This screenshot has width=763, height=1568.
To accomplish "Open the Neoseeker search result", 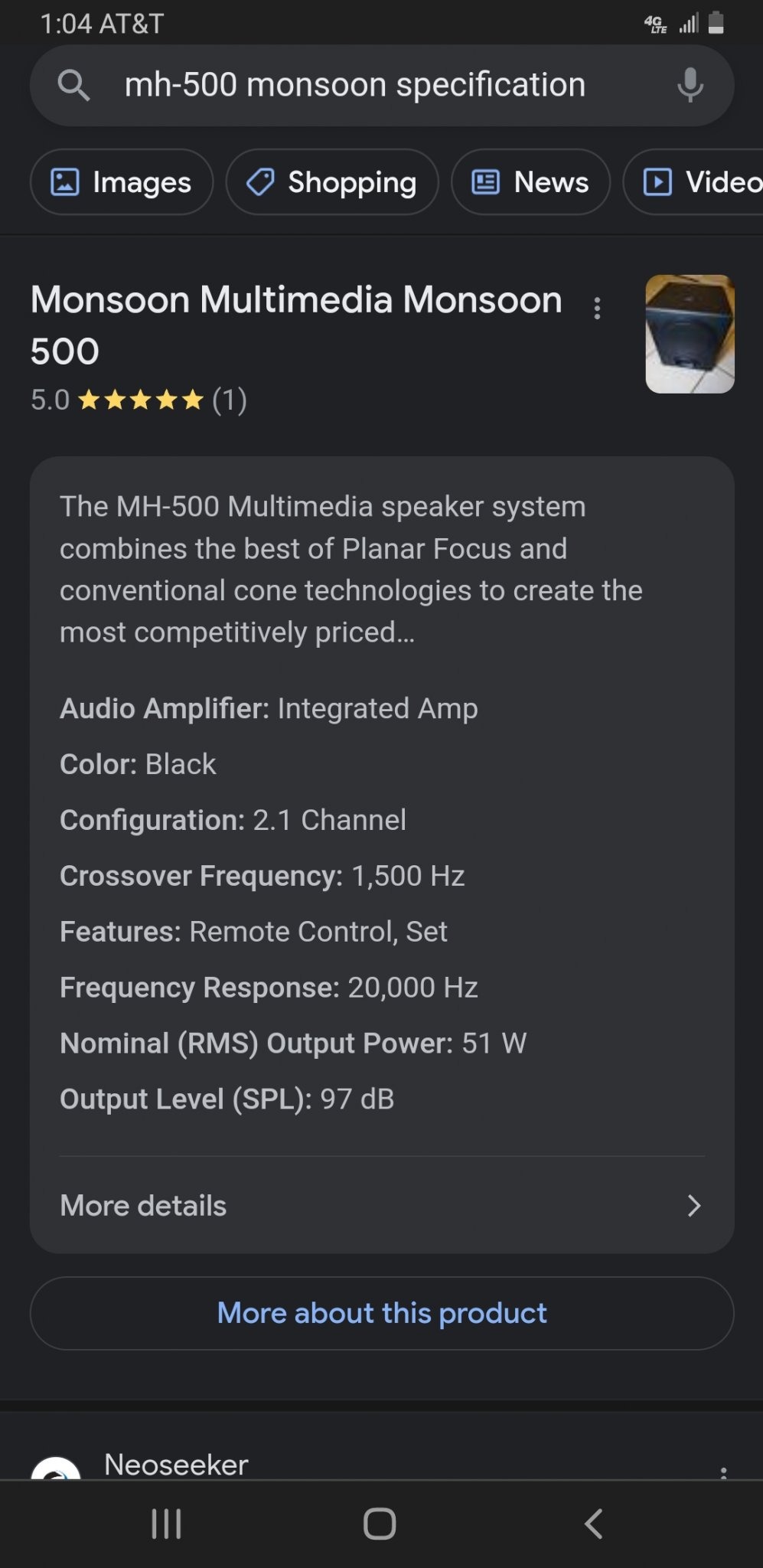I will (x=176, y=1465).
